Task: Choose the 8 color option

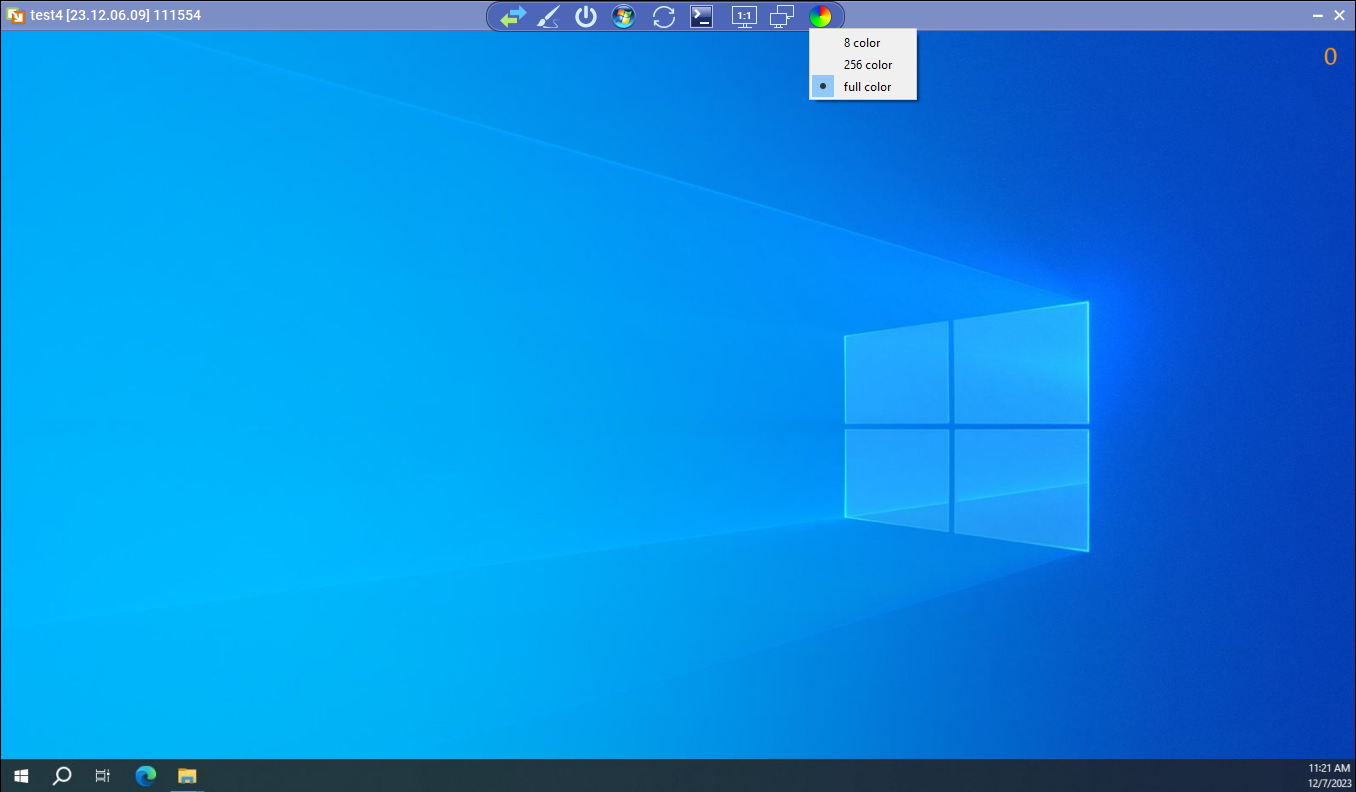Action: pos(863,43)
